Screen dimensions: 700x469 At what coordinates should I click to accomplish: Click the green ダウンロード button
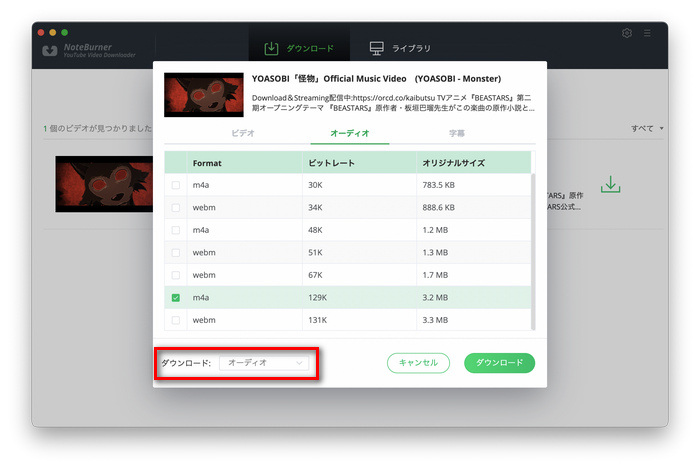tap(500, 363)
